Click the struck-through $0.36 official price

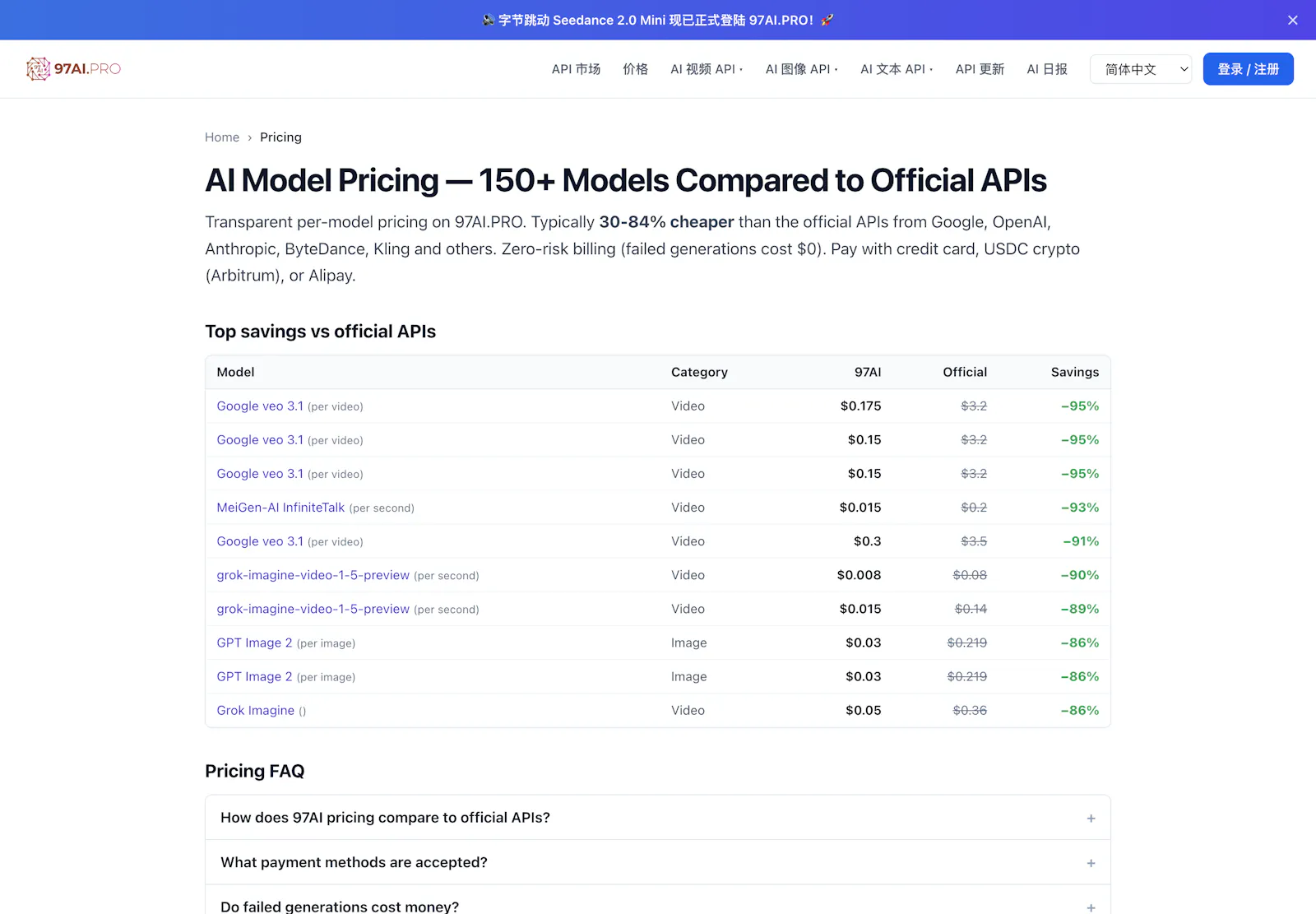[970, 711]
